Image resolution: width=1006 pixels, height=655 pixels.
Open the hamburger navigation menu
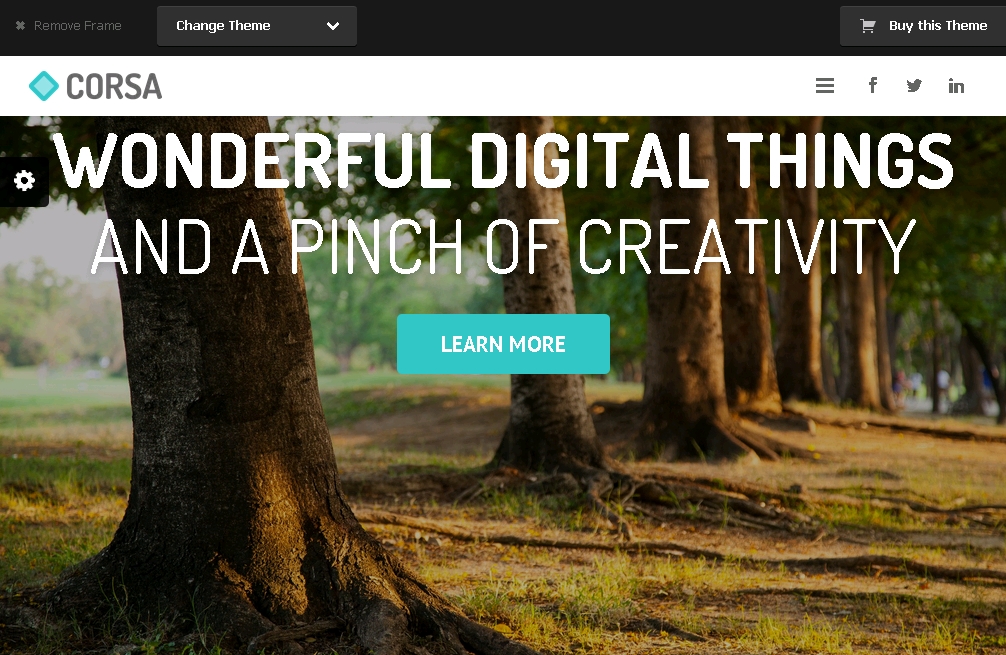(824, 85)
